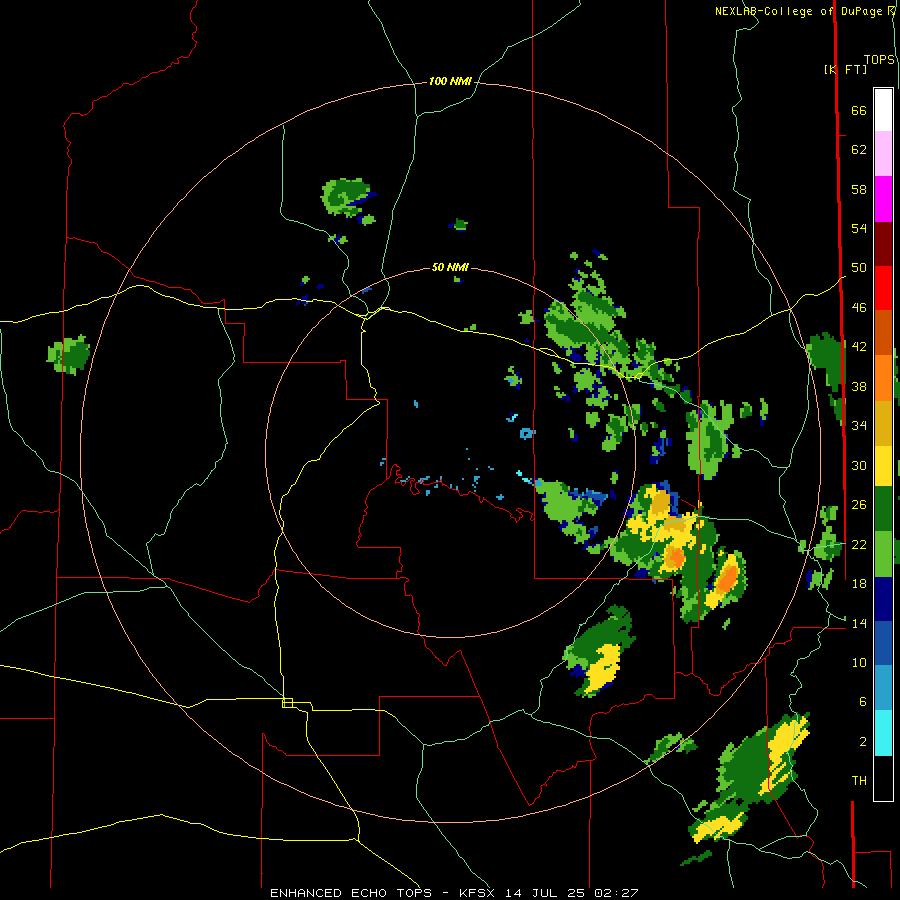Select the 10 scale label
The width and height of the screenshot is (900, 900).
[x=859, y=662]
